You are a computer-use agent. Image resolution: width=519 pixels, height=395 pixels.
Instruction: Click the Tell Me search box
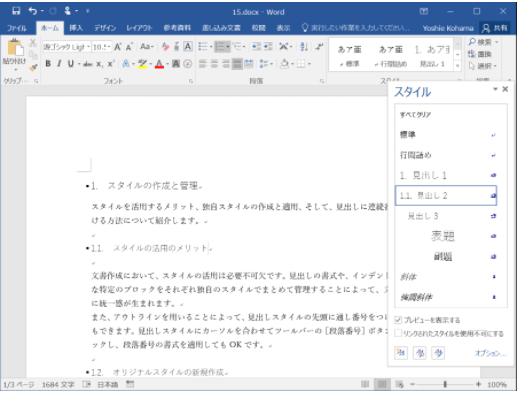pyautogui.click(x=355, y=28)
